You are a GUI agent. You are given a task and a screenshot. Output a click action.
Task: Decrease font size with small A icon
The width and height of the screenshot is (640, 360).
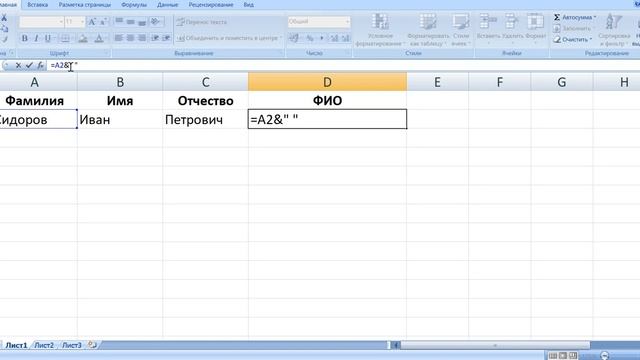(x=104, y=22)
